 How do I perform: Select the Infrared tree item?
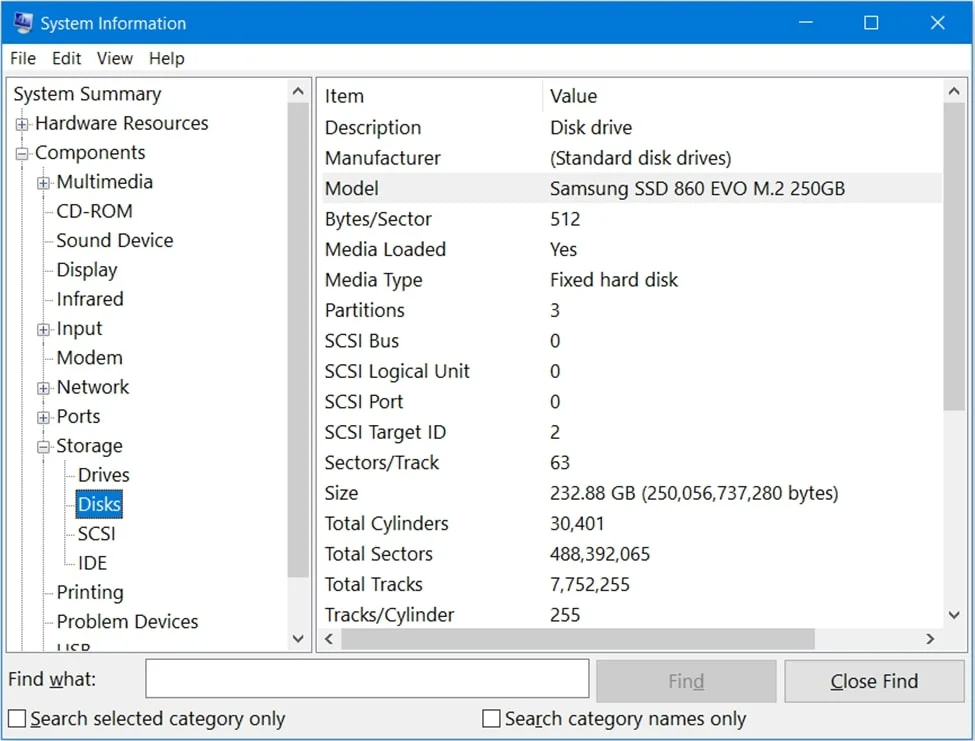pyautogui.click(x=90, y=299)
